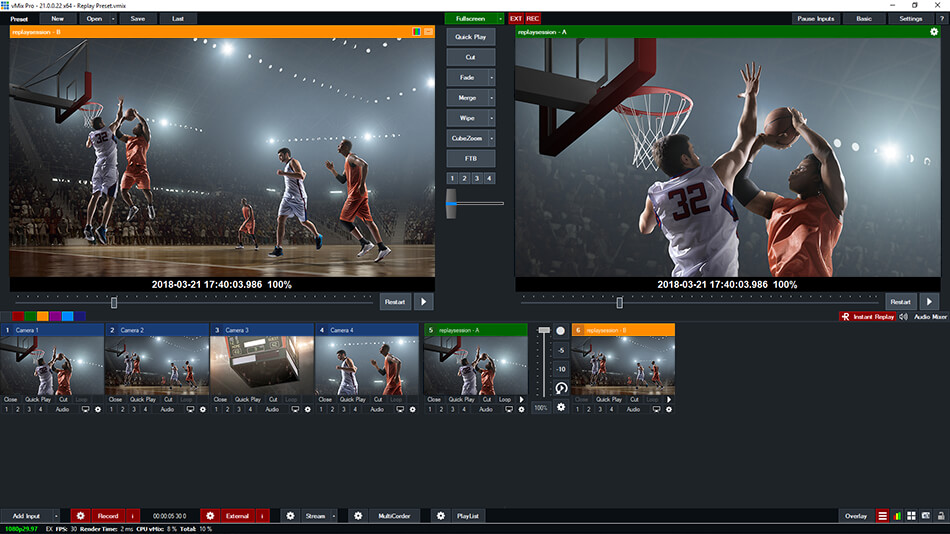This screenshot has height=534, width=950.
Task: Switch to list view icon bottom right
Action: (x=882, y=516)
